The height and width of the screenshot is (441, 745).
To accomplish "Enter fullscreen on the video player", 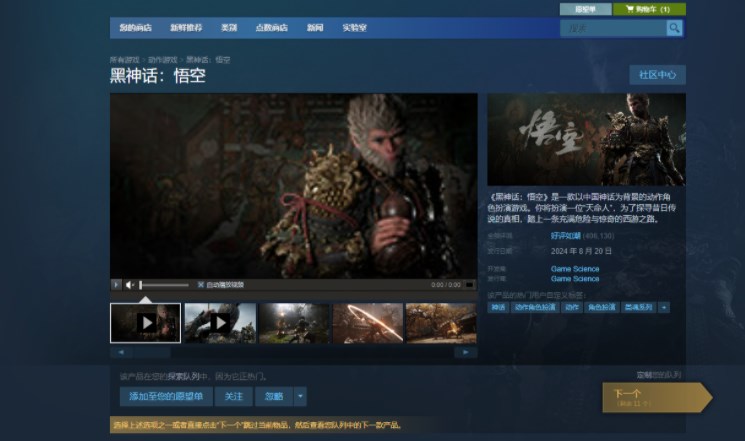I will coord(469,285).
